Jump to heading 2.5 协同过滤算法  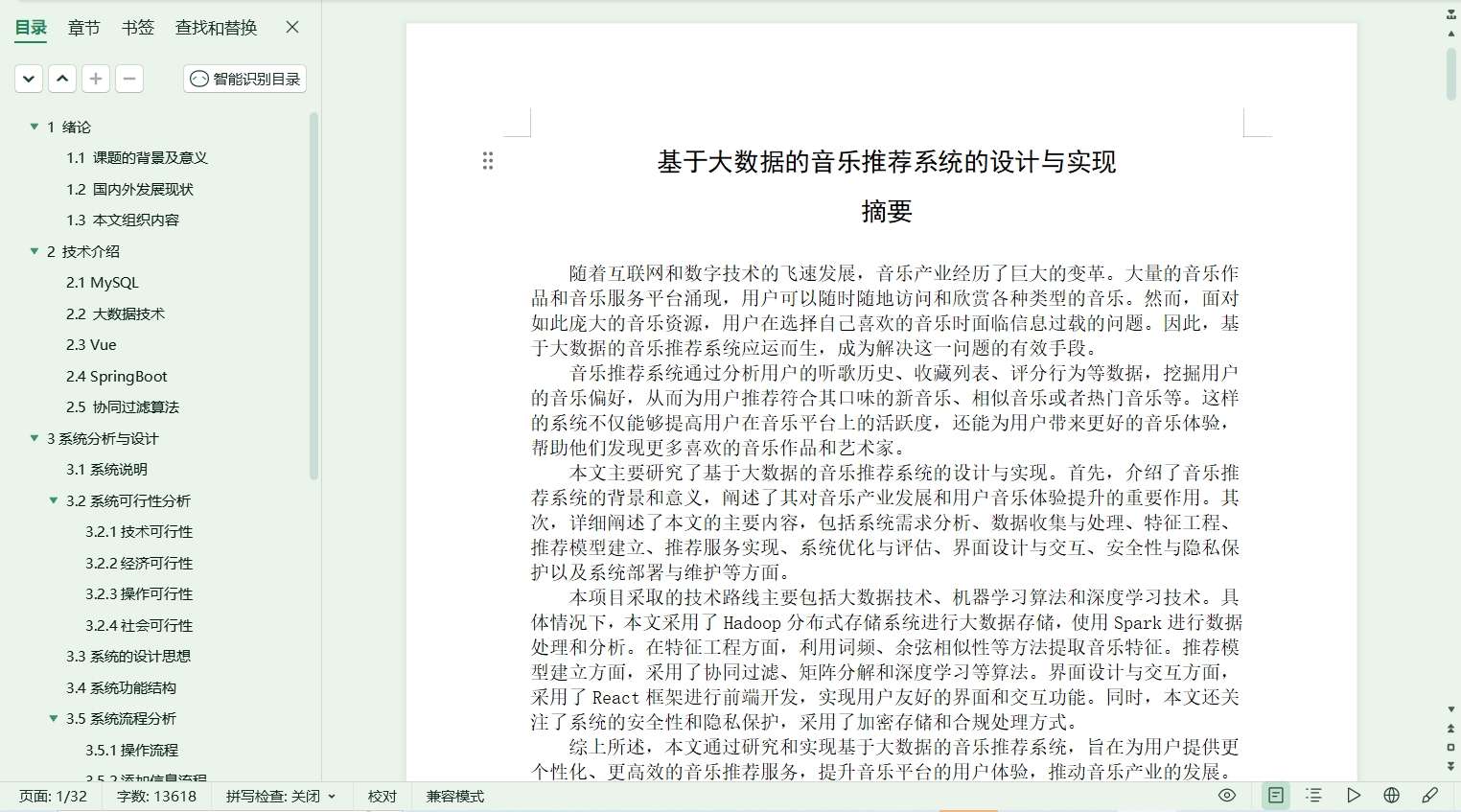tap(123, 407)
